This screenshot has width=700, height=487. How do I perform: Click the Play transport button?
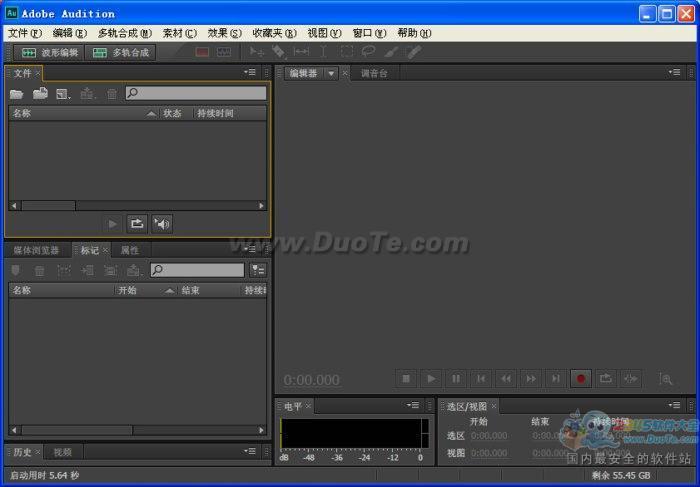[x=431, y=379]
